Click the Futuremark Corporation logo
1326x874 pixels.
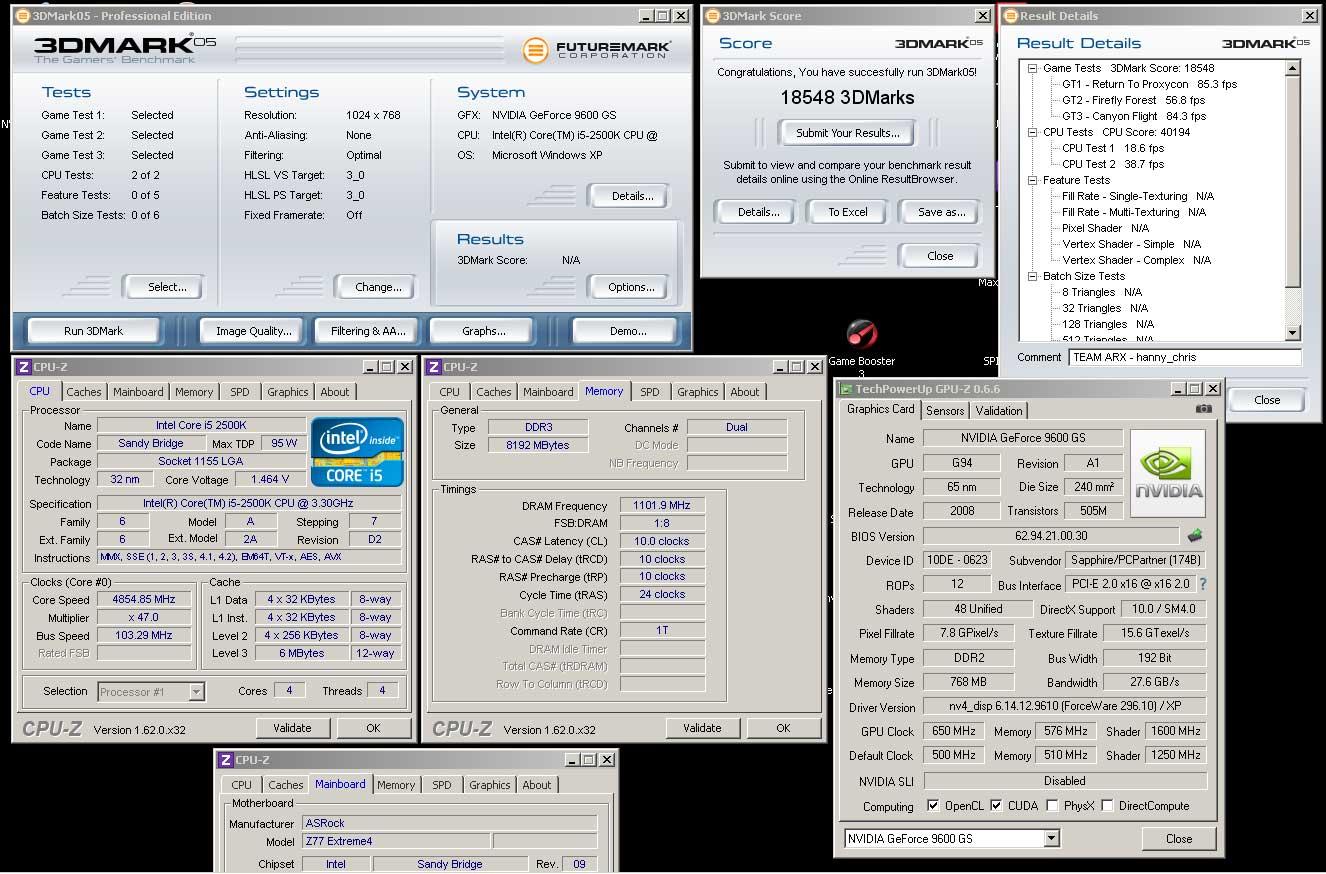597,49
